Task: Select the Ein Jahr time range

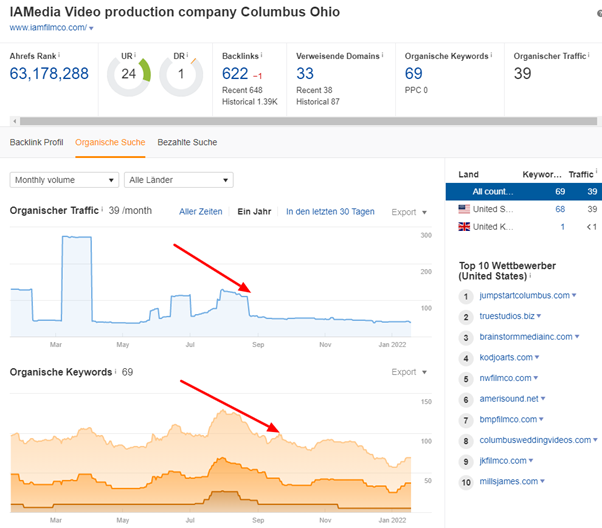Action: pyautogui.click(x=254, y=212)
